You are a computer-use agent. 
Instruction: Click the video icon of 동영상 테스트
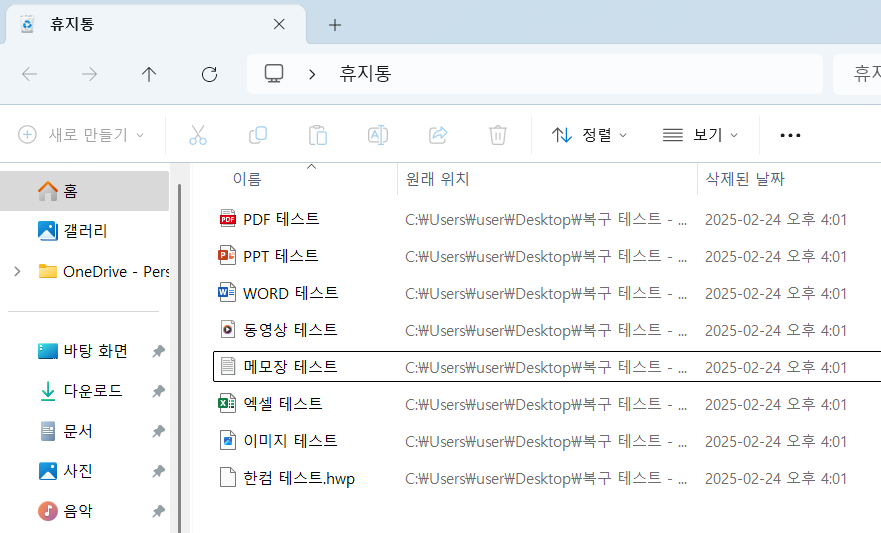click(x=228, y=330)
